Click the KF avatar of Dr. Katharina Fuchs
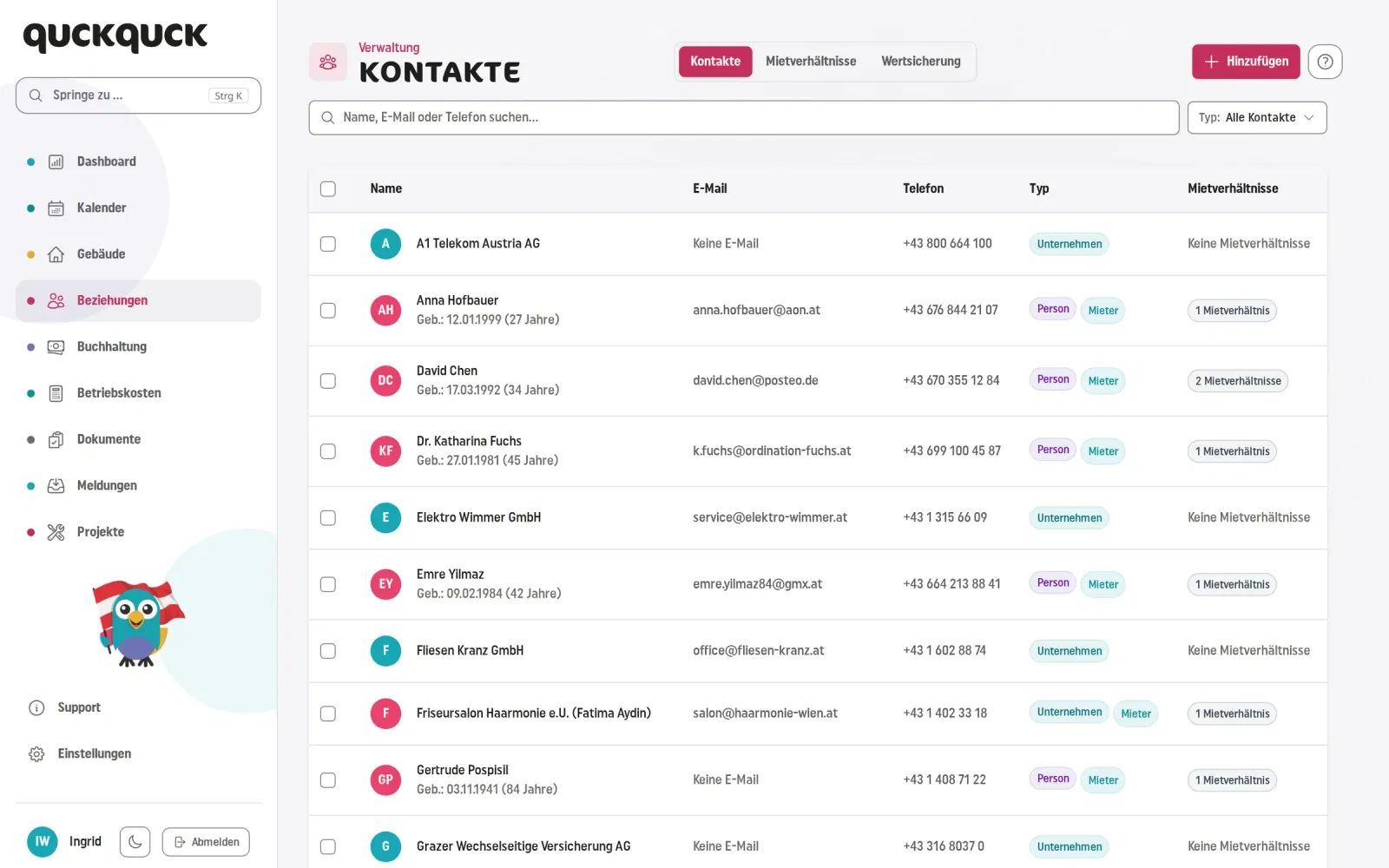 (385, 450)
